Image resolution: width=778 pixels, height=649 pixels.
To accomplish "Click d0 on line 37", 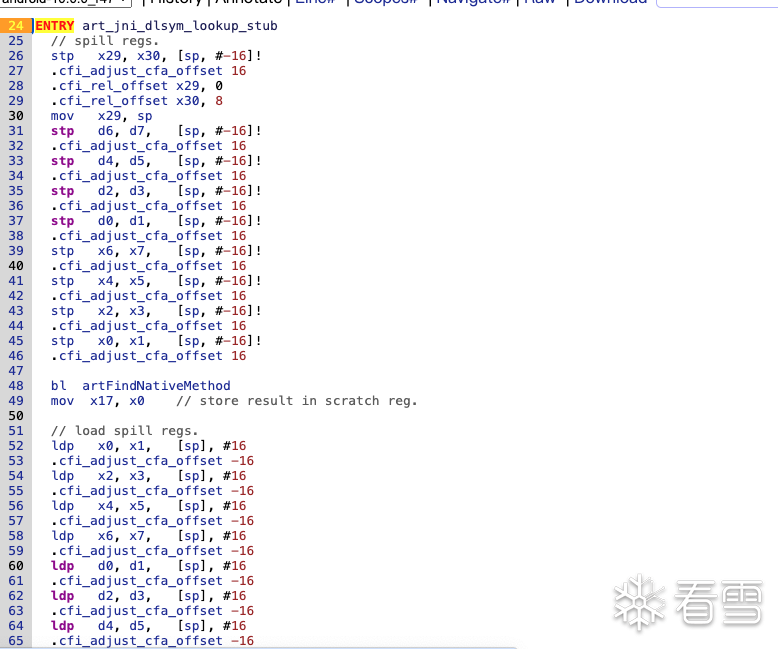I will (x=106, y=221).
